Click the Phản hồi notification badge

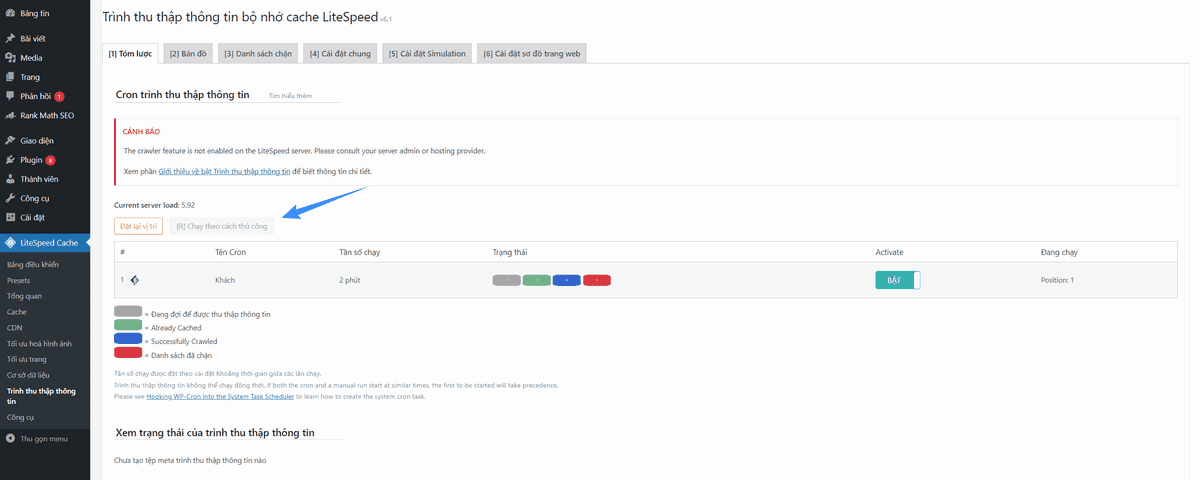coord(59,96)
